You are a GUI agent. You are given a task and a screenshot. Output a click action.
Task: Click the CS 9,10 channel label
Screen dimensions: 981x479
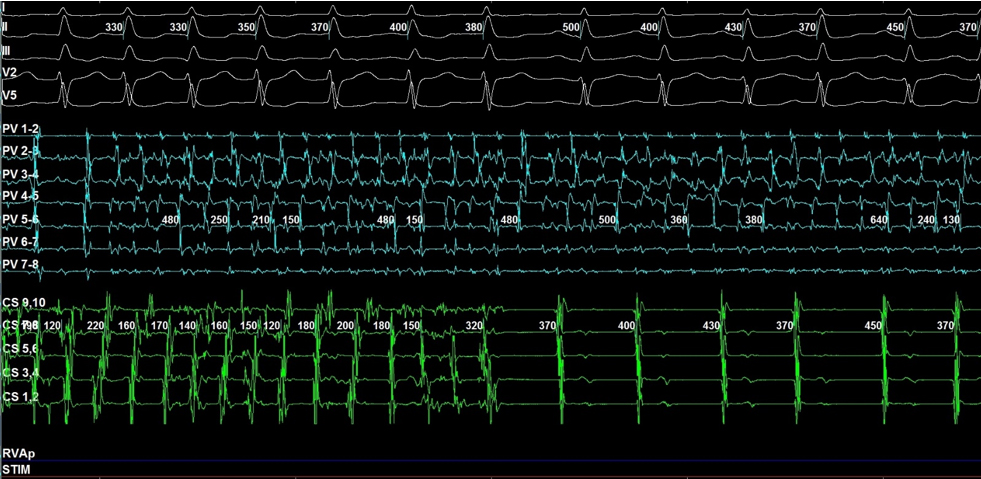(x=24, y=301)
